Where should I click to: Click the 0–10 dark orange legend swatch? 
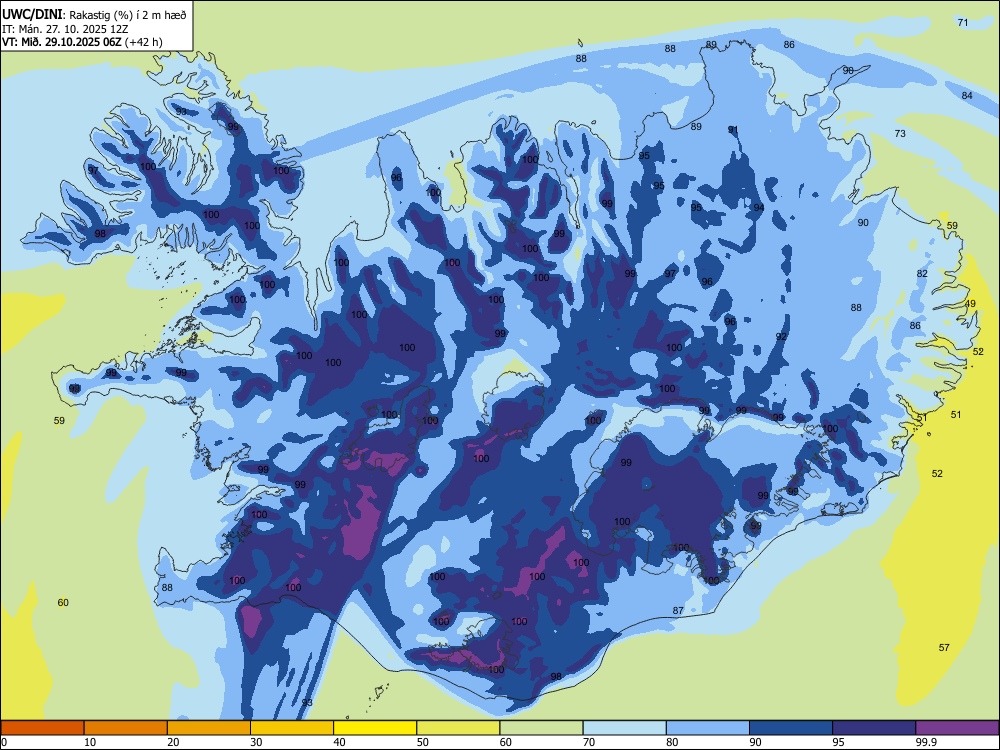pyautogui.click(x=42, y=728)
